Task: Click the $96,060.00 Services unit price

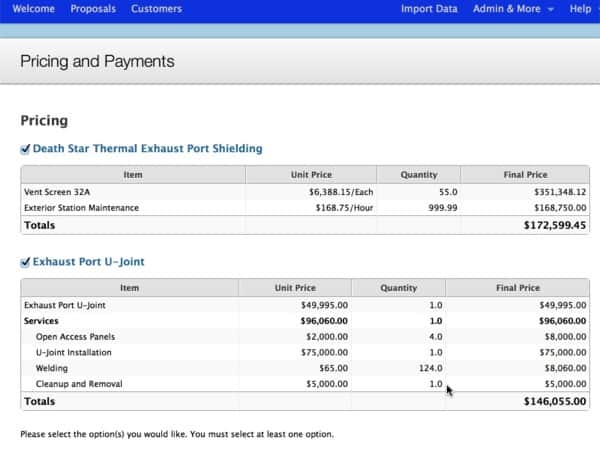Action: point(324,321)
